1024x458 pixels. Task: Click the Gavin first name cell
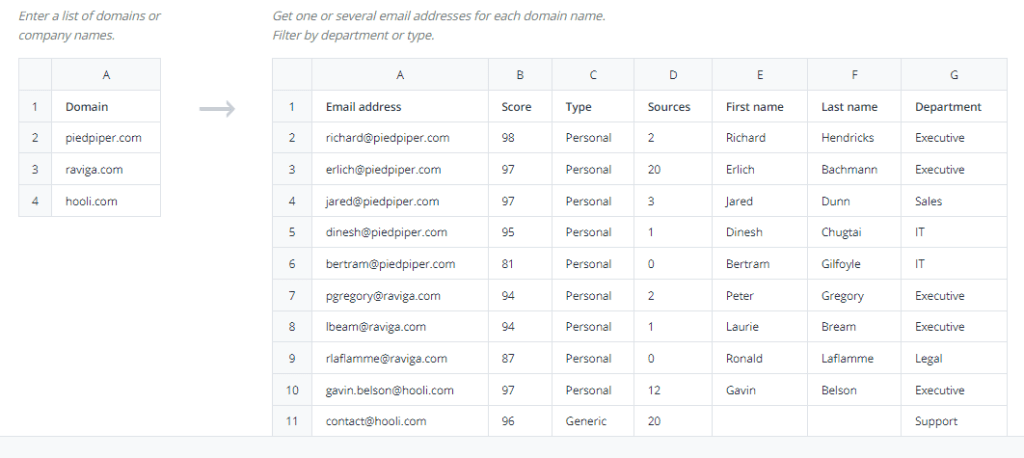pos(760,390)
